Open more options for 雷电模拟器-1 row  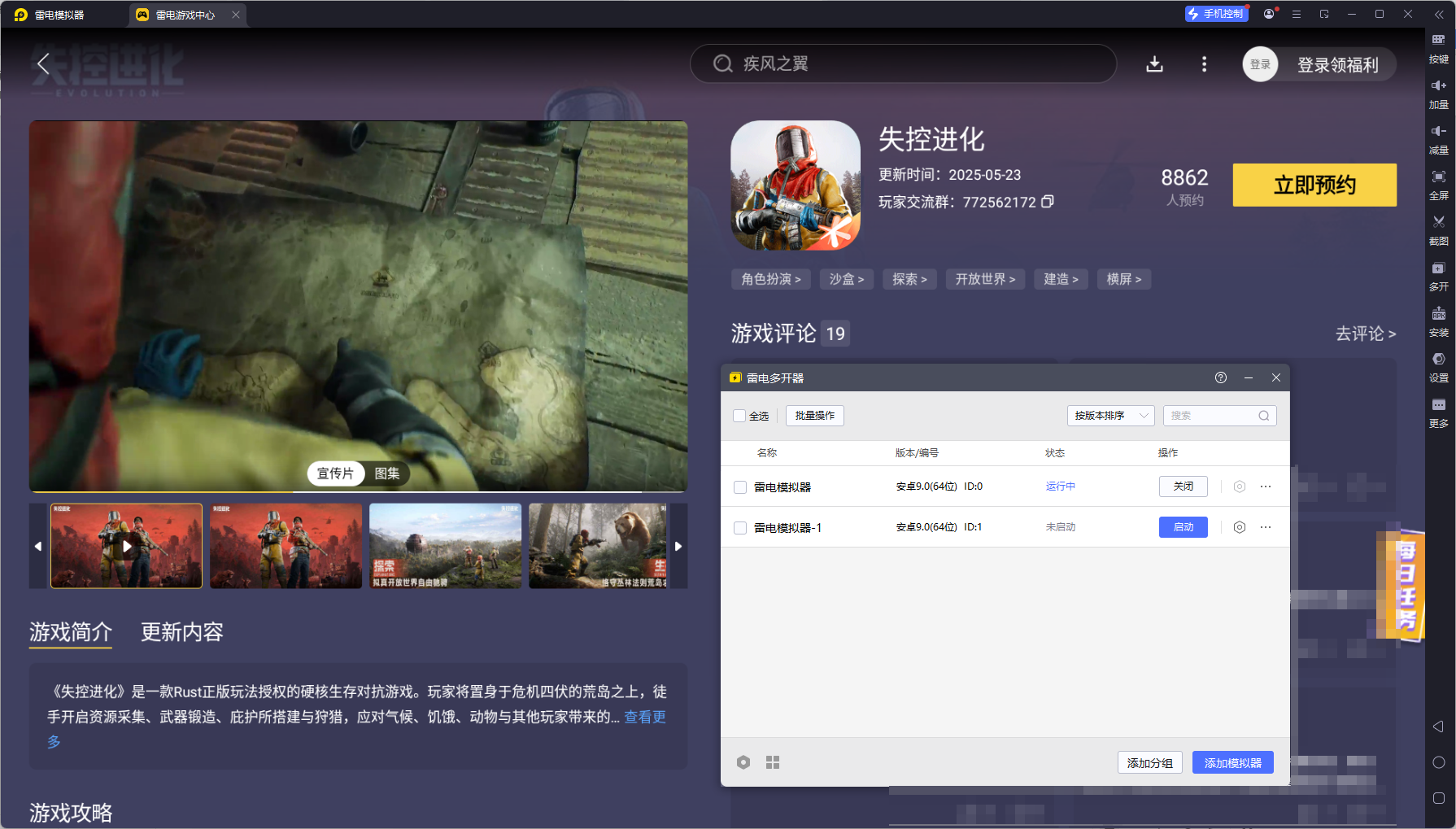pyautogui.click(x=1266, y=527)
